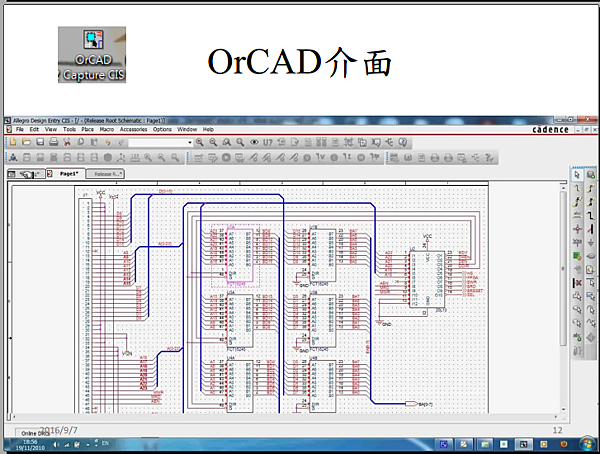This screenshot has width=600, height=454.
Task: Click the taskbar clock showing 18:56
Action: 30,444
